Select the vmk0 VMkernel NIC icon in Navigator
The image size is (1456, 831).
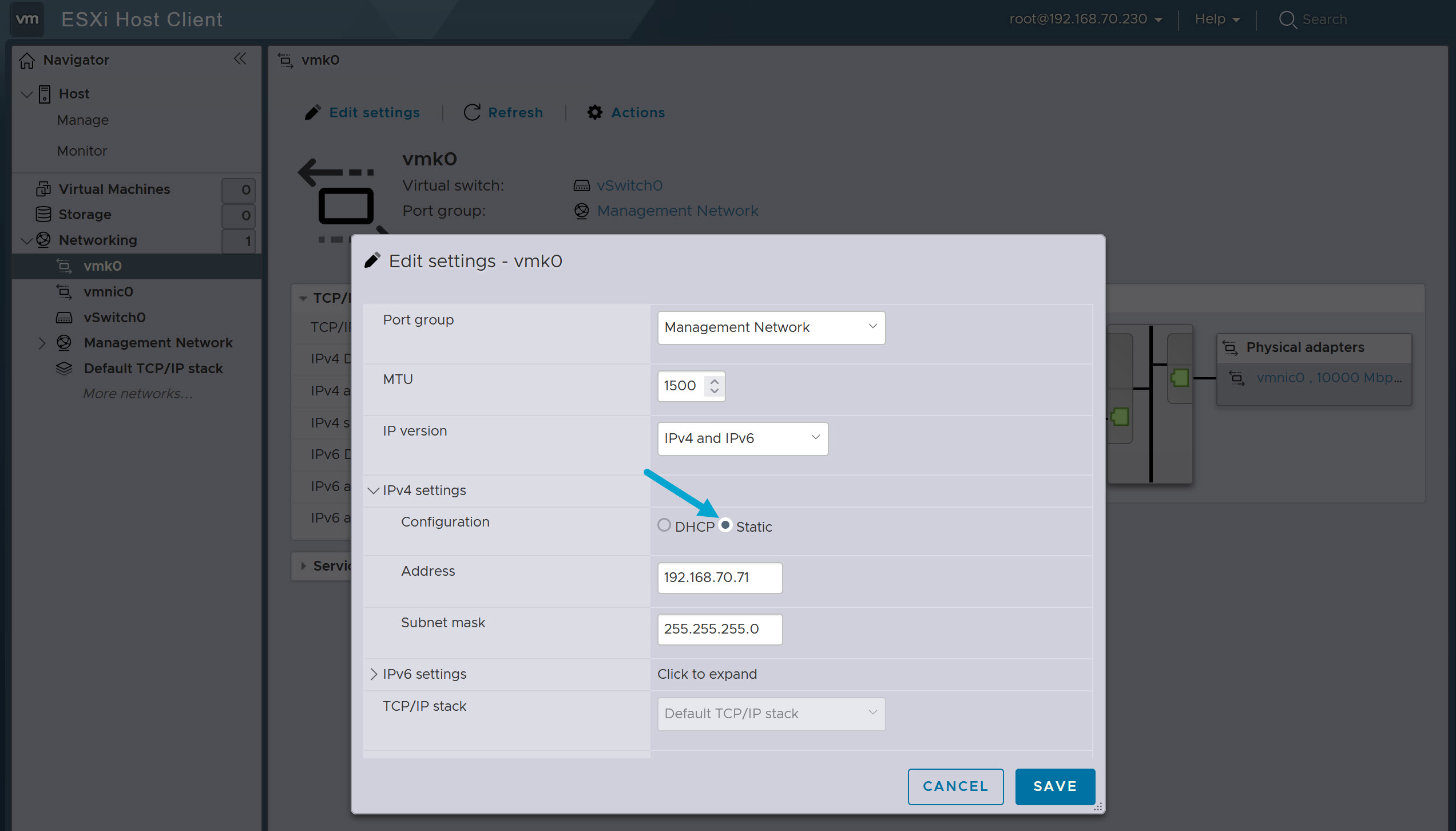pos(64,266)
